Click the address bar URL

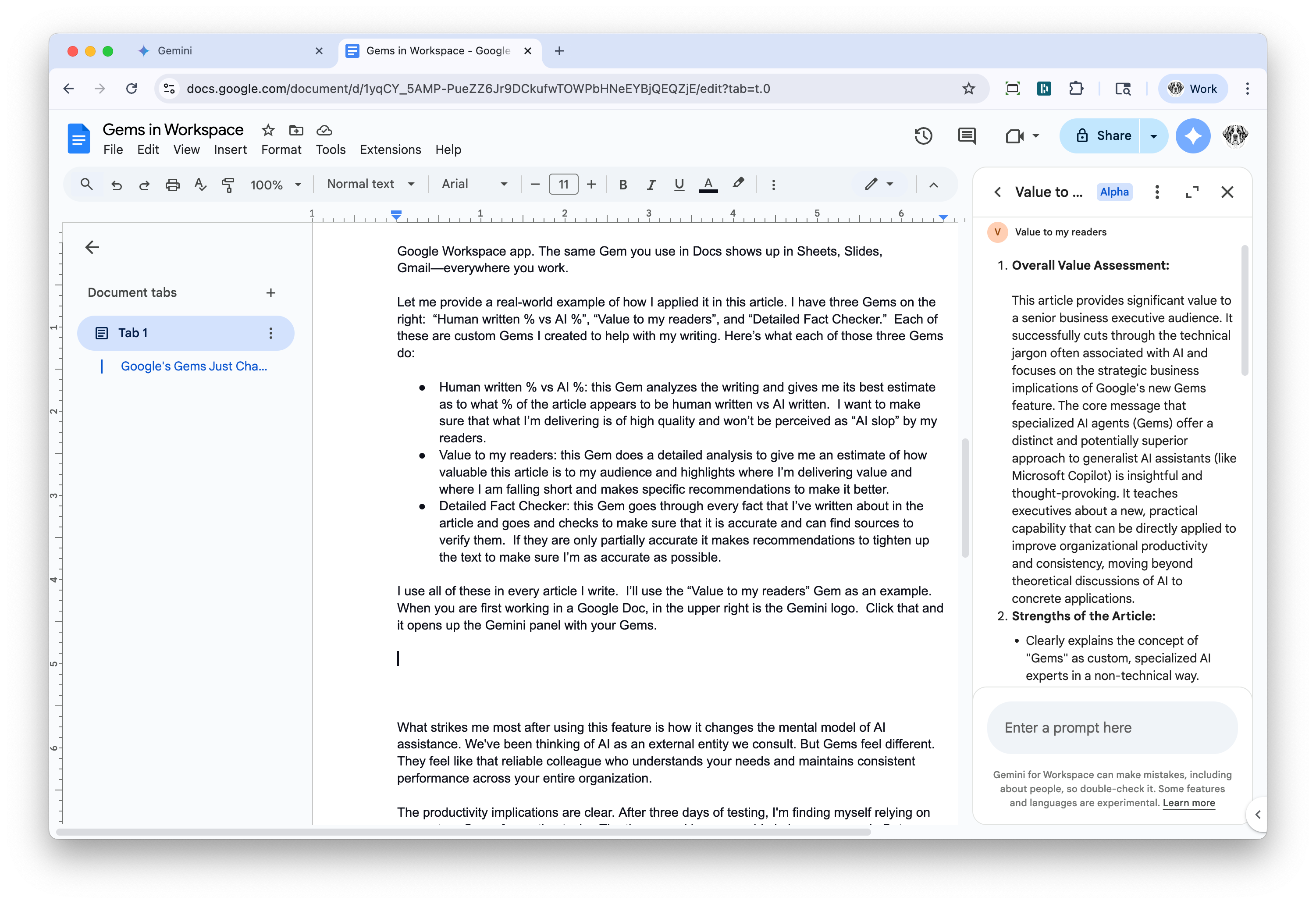(478, 89)
